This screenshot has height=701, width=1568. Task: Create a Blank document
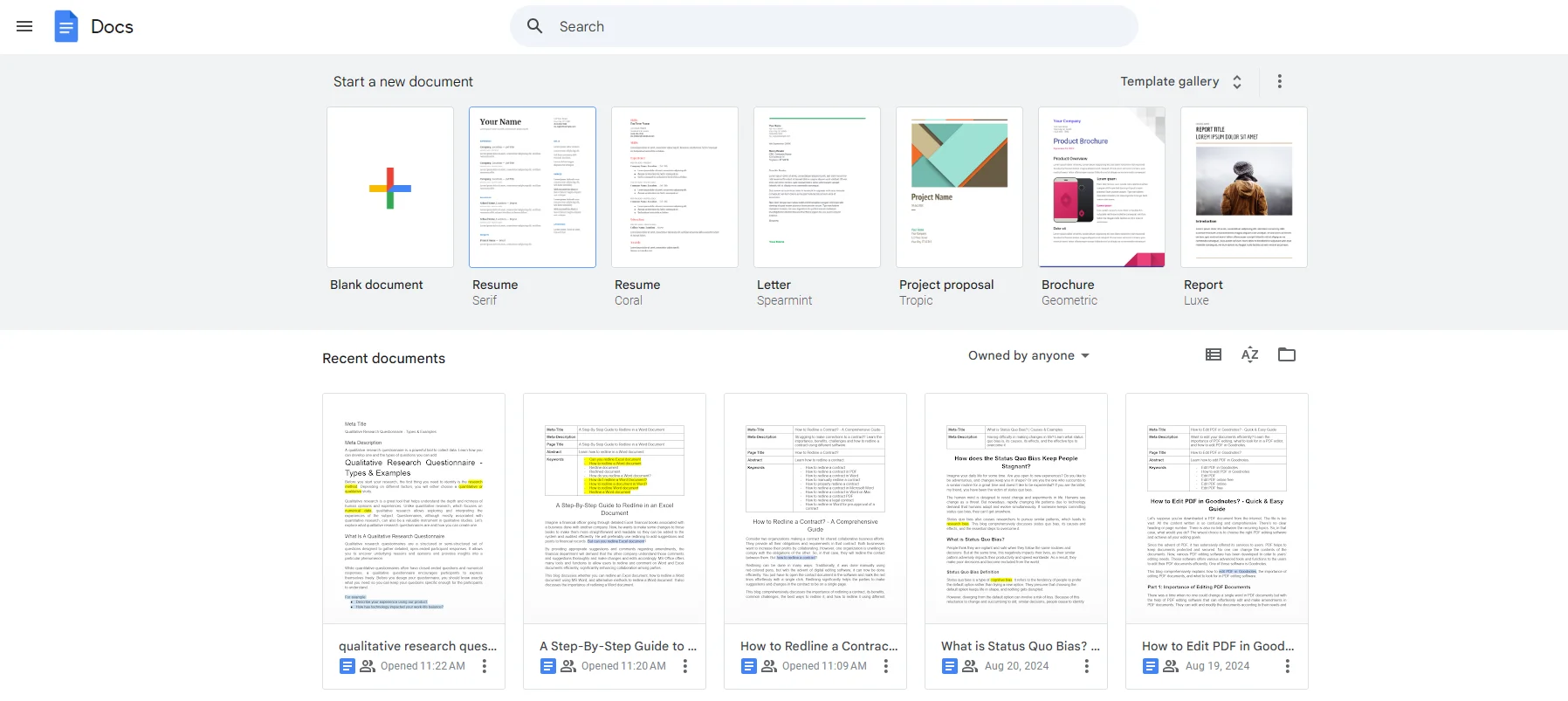390,187
